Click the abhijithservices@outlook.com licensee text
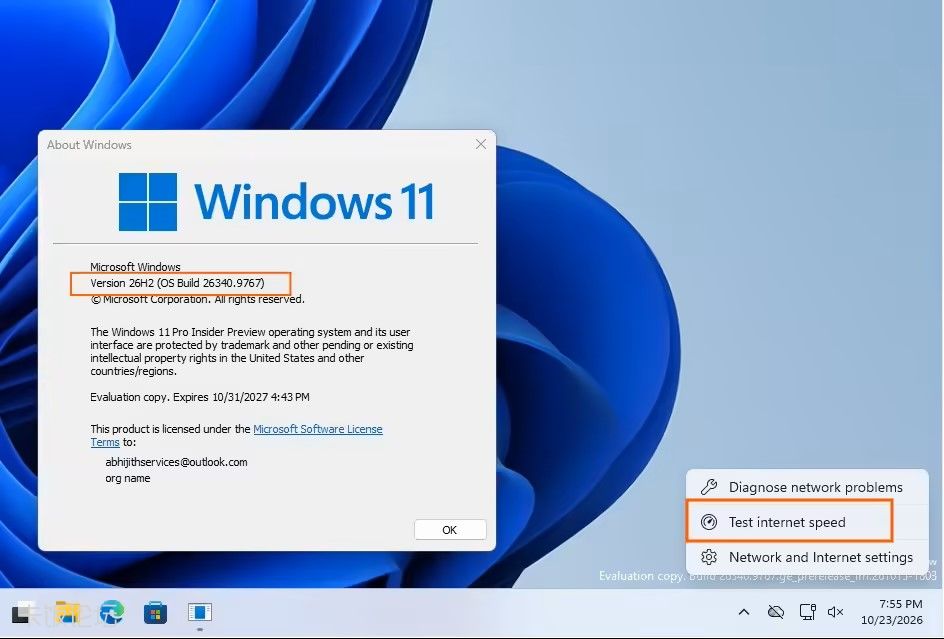This screenshot has height=639, width=944. (x=176, y=462)
